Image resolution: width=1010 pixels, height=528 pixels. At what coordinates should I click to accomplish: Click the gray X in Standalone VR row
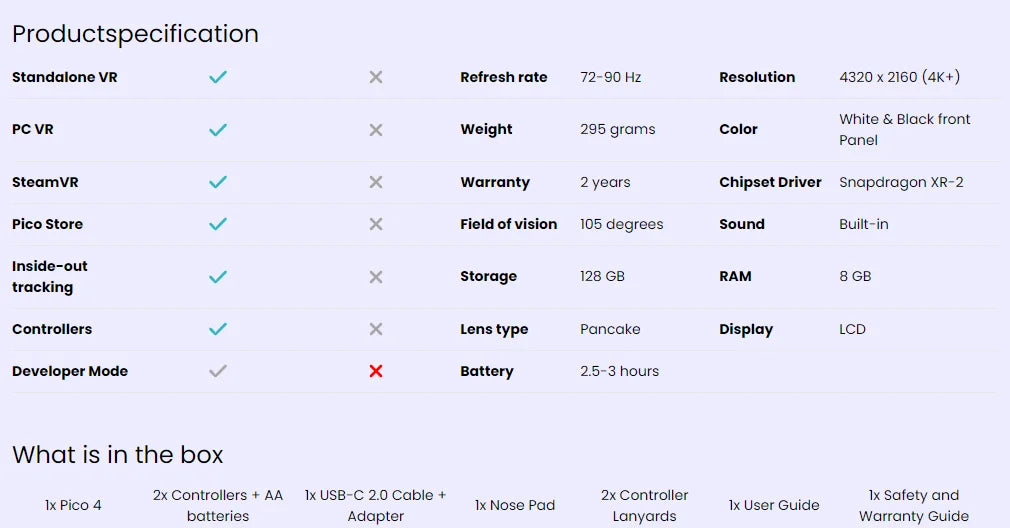[x=376, y=77]
